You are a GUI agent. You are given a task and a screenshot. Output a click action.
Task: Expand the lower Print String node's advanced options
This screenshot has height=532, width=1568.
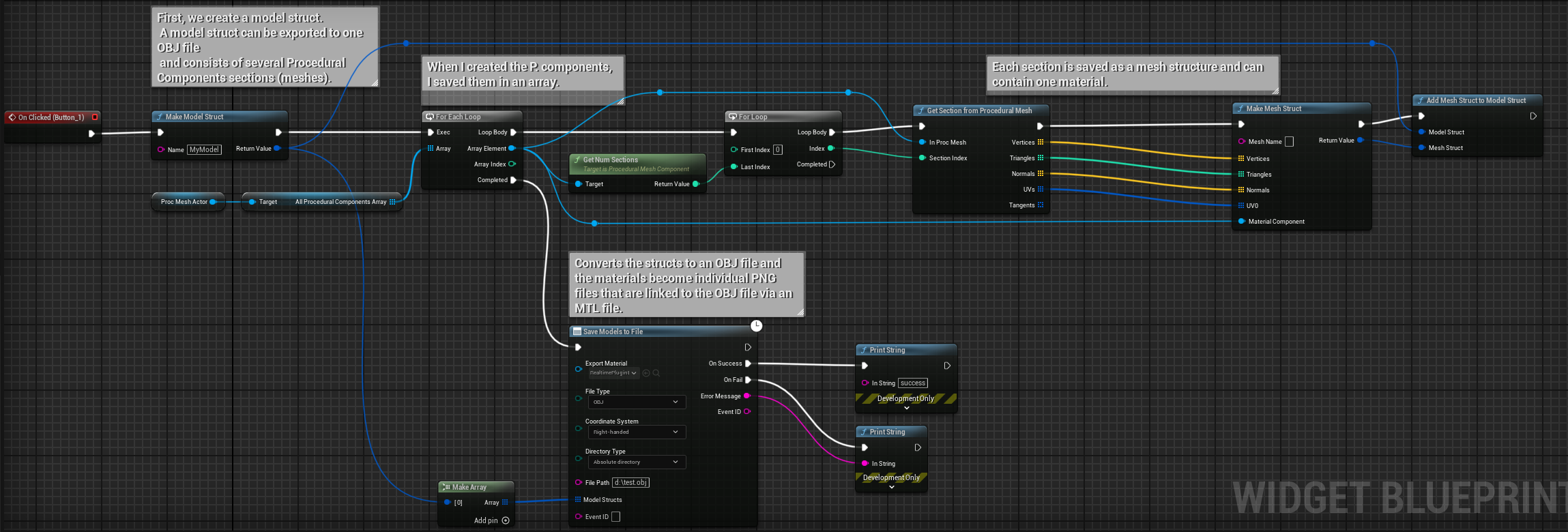click(891, 487)
